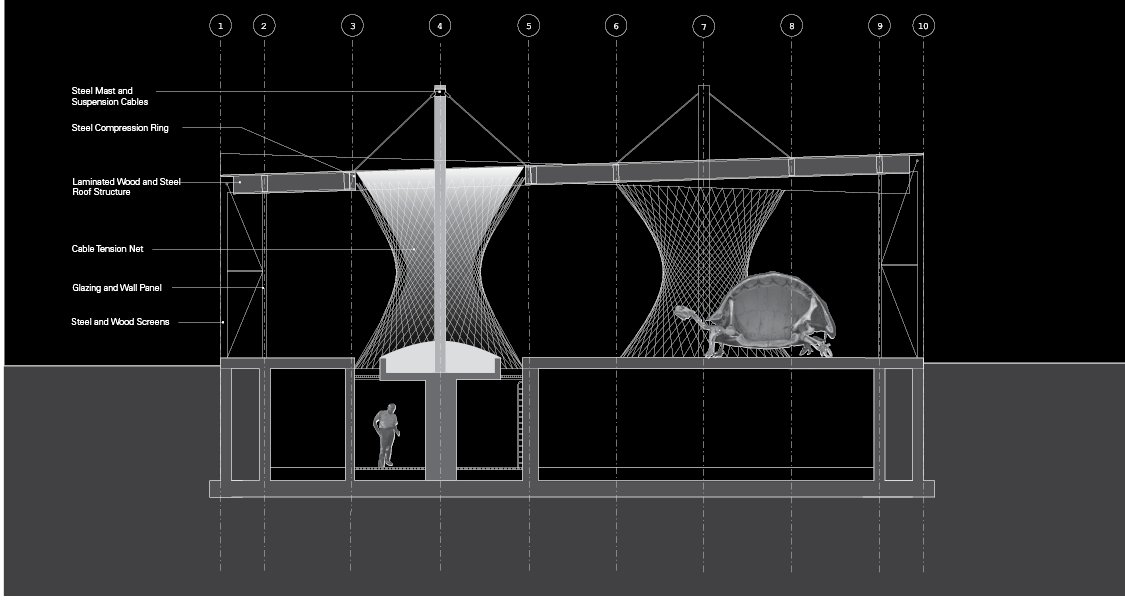The image size is (1125, 600).
Task: Click grid line marker 10
Action: 923,26
